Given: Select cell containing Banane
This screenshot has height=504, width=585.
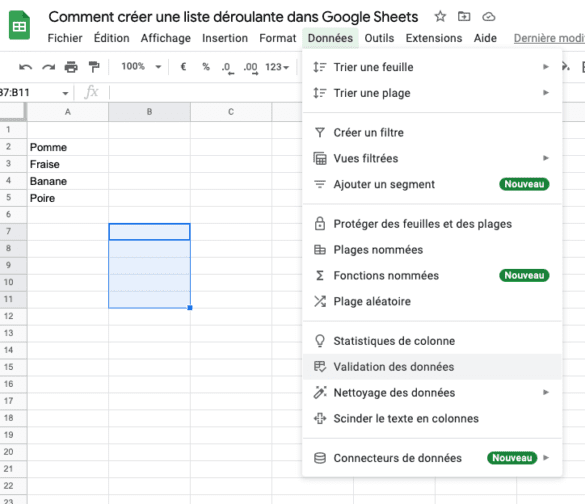Looking at the screenshot, I should (x=68, y=181).
